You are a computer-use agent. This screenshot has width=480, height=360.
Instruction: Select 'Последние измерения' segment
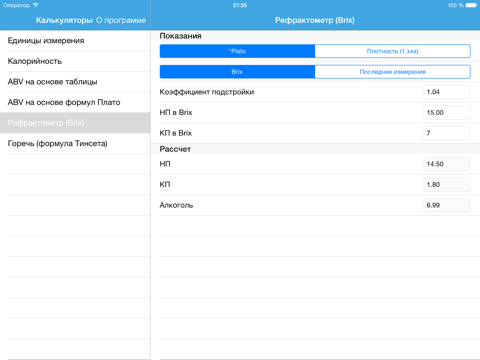tap(393, 72)
